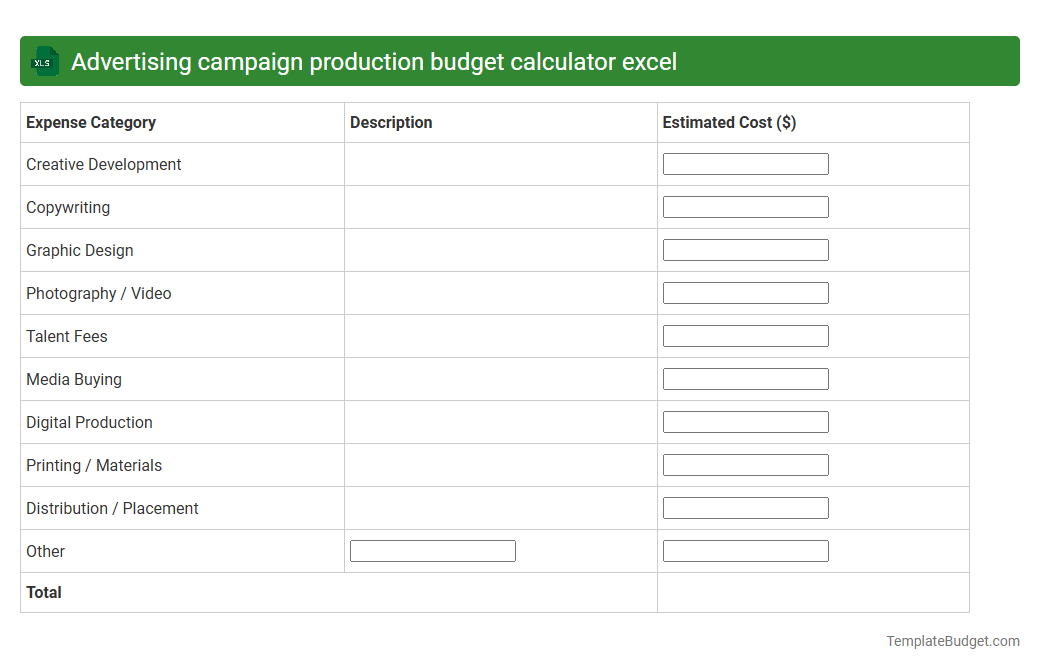Click the cost input for Other

click(x=745, y=550)
